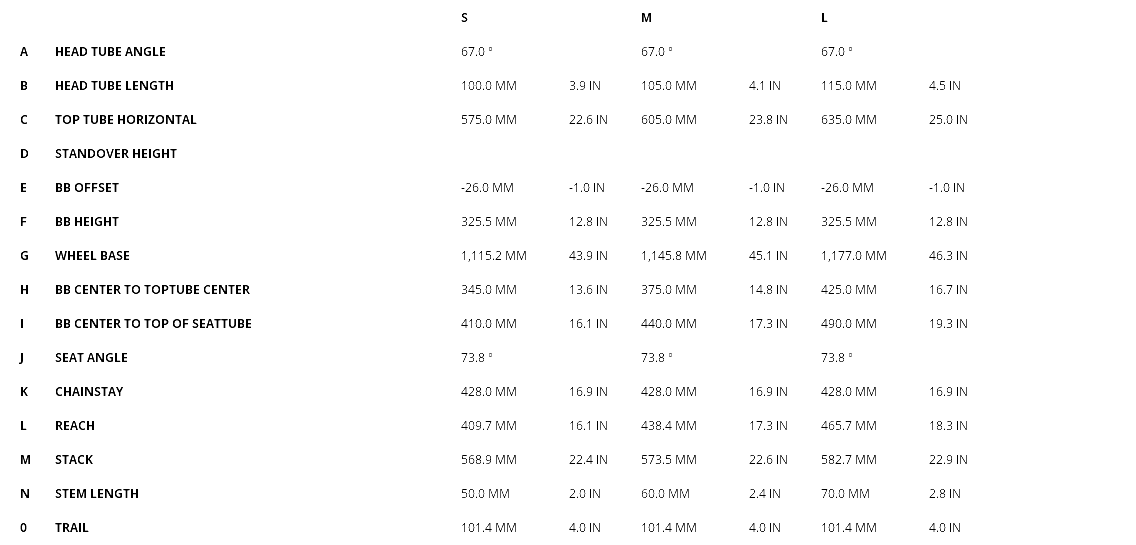Image resolution: width=1136 pixels, height=545 pixels.
Task: Select the HEAD TUBE LENGTH row label
Action: tap(114, 86)
